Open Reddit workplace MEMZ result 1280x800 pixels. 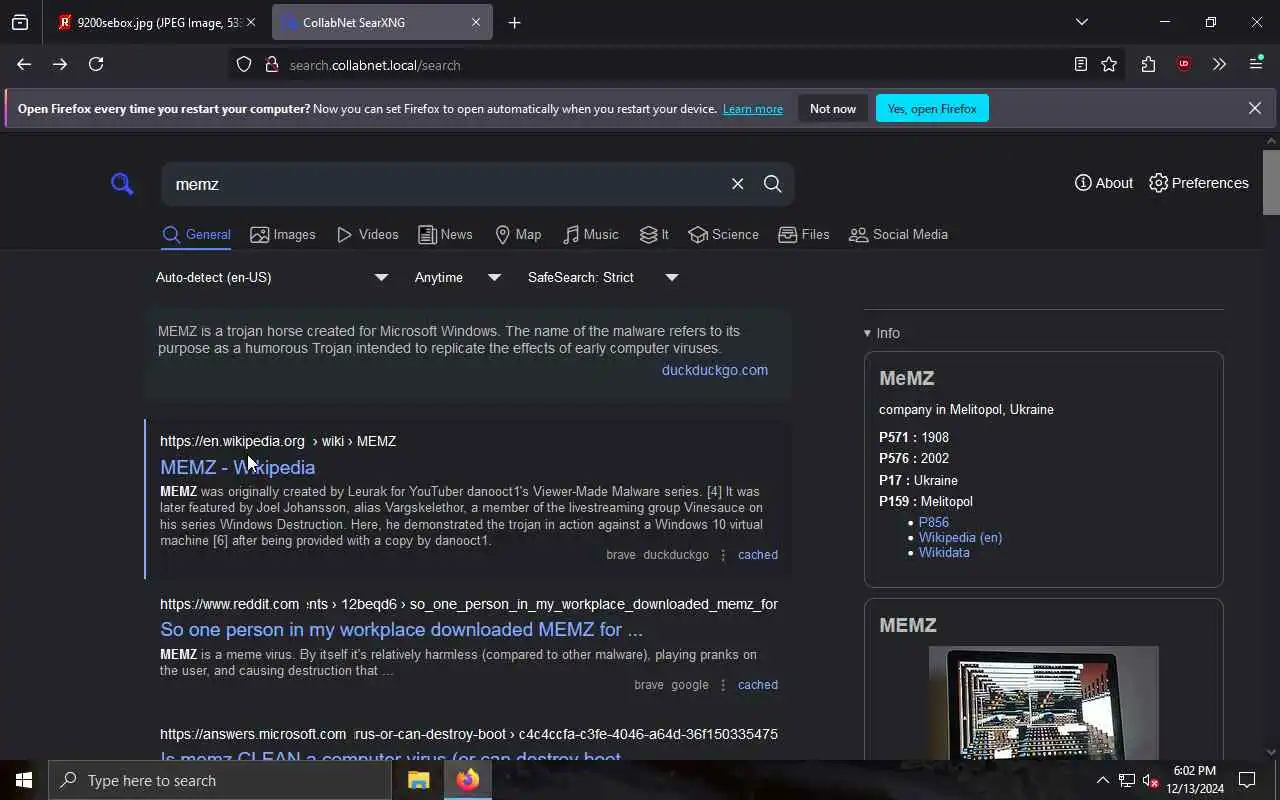pos(401,629)
